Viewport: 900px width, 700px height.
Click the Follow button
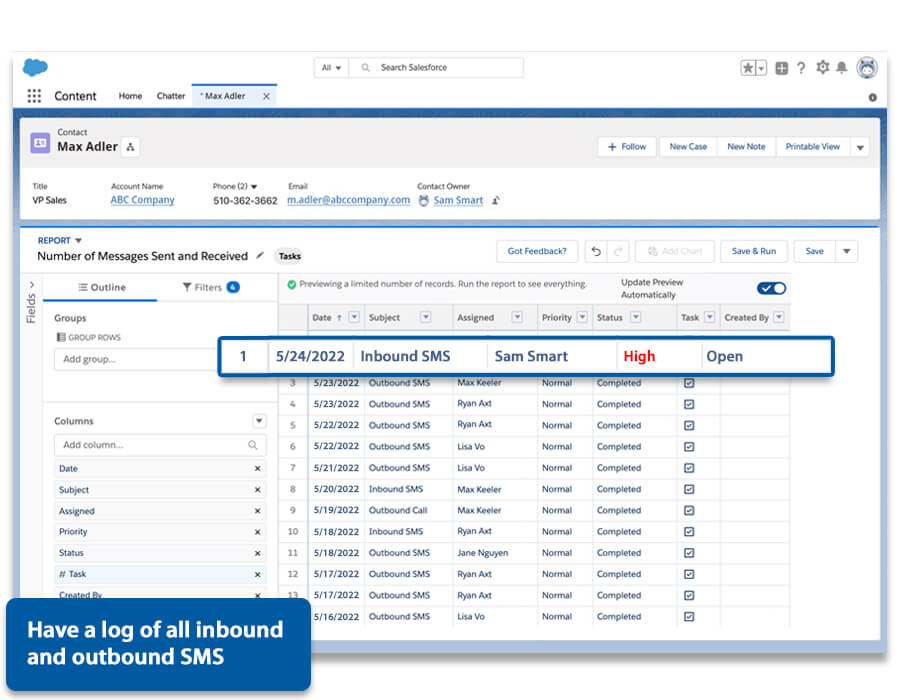(627, 147)
